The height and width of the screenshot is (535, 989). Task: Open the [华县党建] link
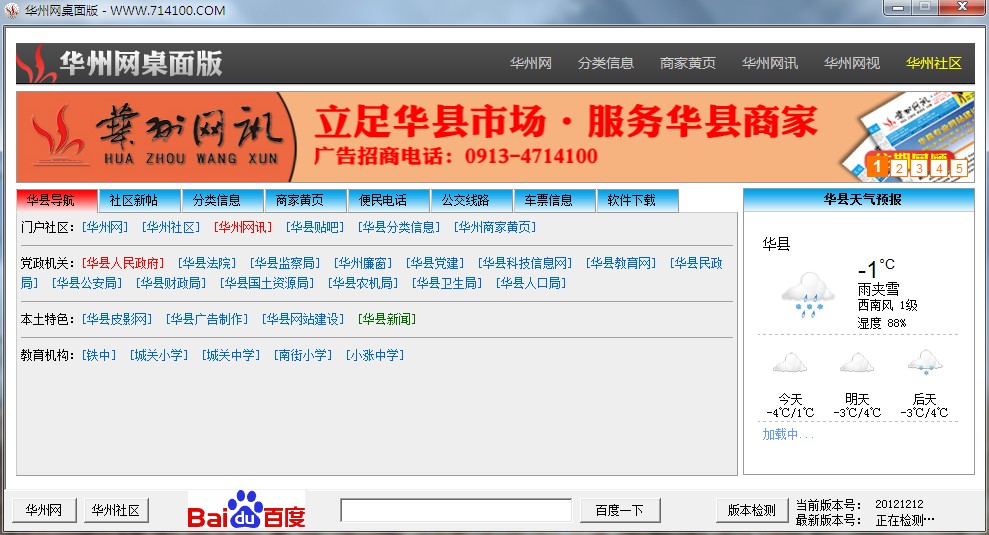pos(435,263)
